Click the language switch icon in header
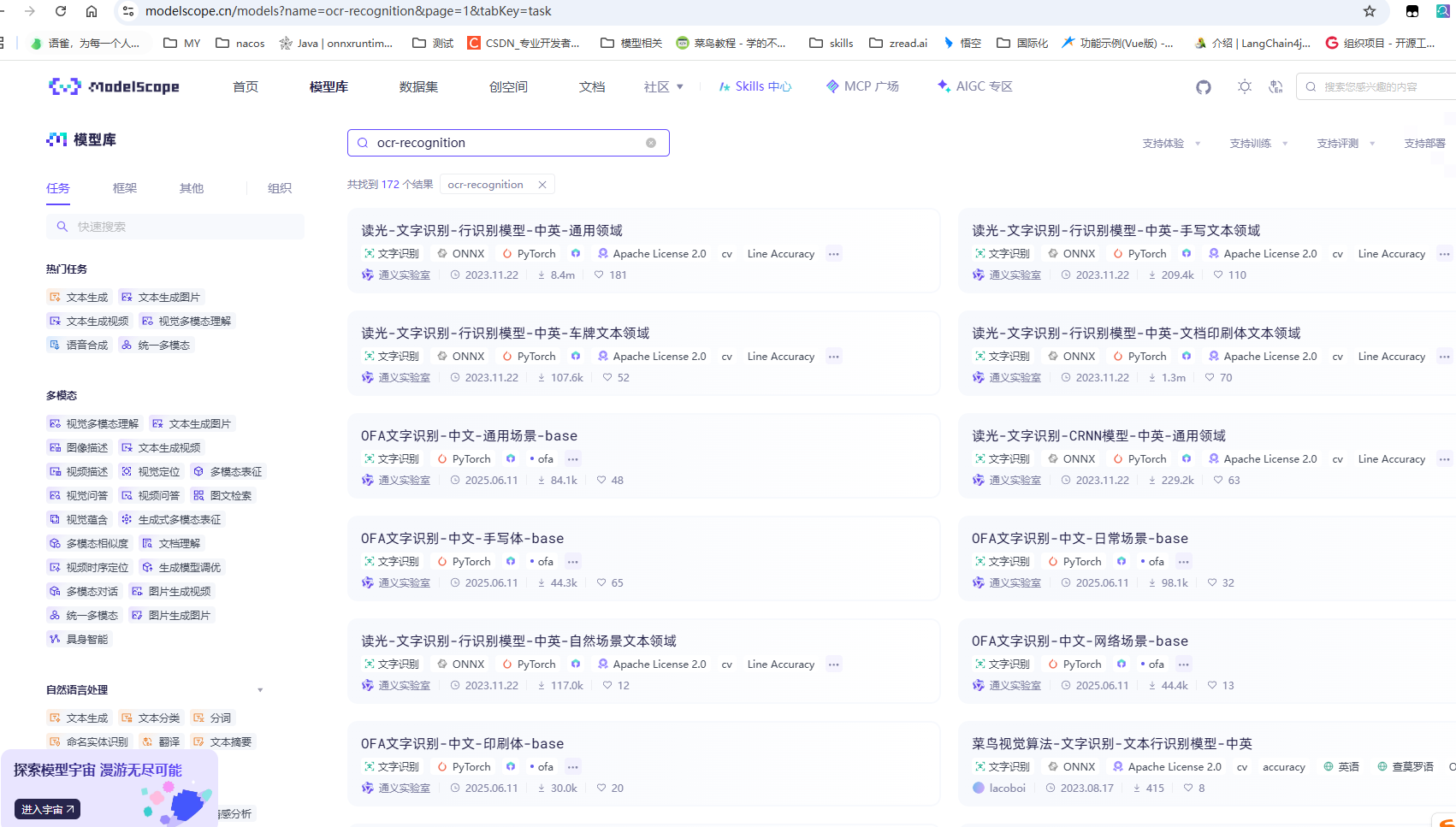This screenshot has width=1456, height=827. 1275,86
